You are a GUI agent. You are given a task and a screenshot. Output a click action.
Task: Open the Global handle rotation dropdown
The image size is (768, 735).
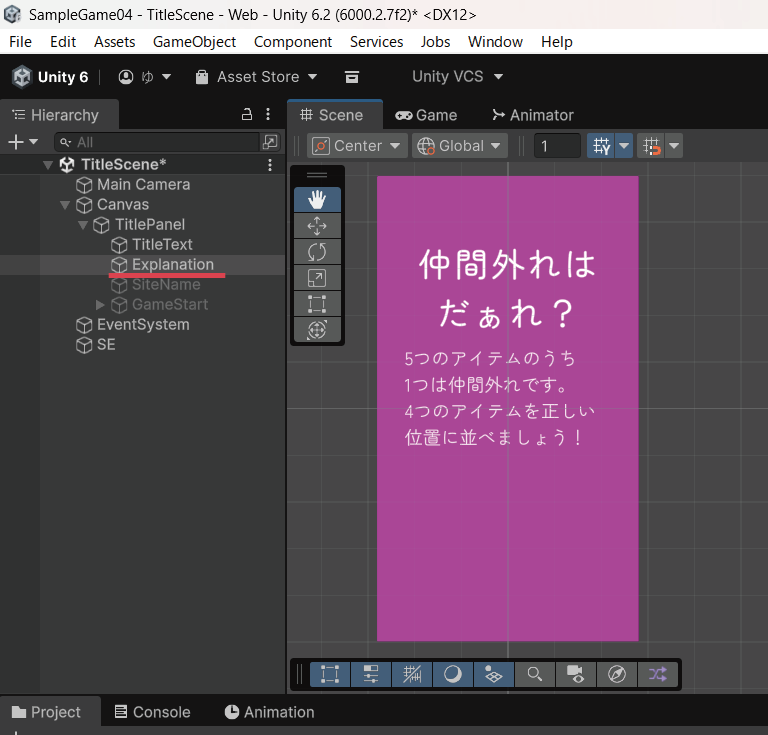click(460, 146)
